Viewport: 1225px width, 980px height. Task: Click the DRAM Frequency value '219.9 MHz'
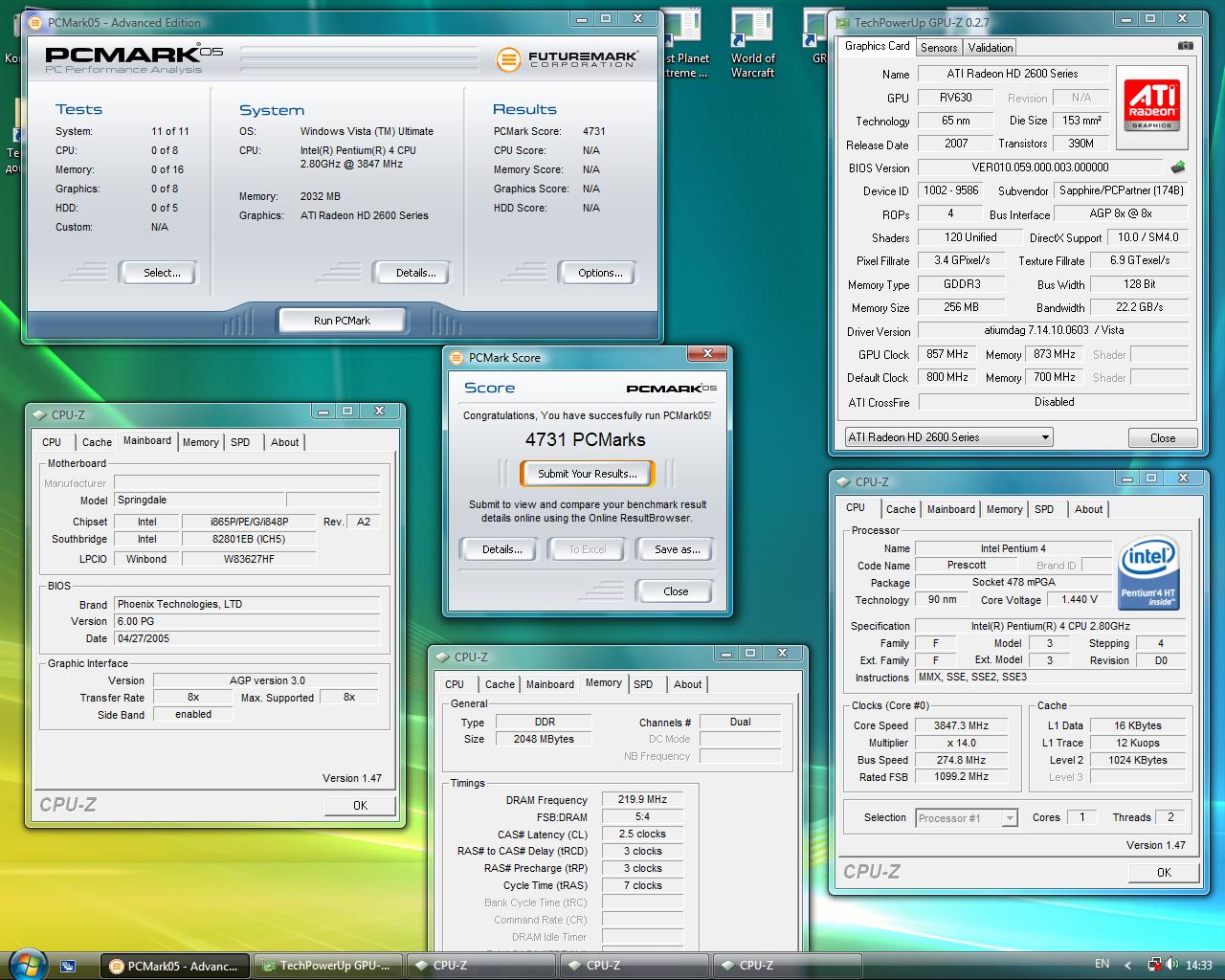[642, 800]
